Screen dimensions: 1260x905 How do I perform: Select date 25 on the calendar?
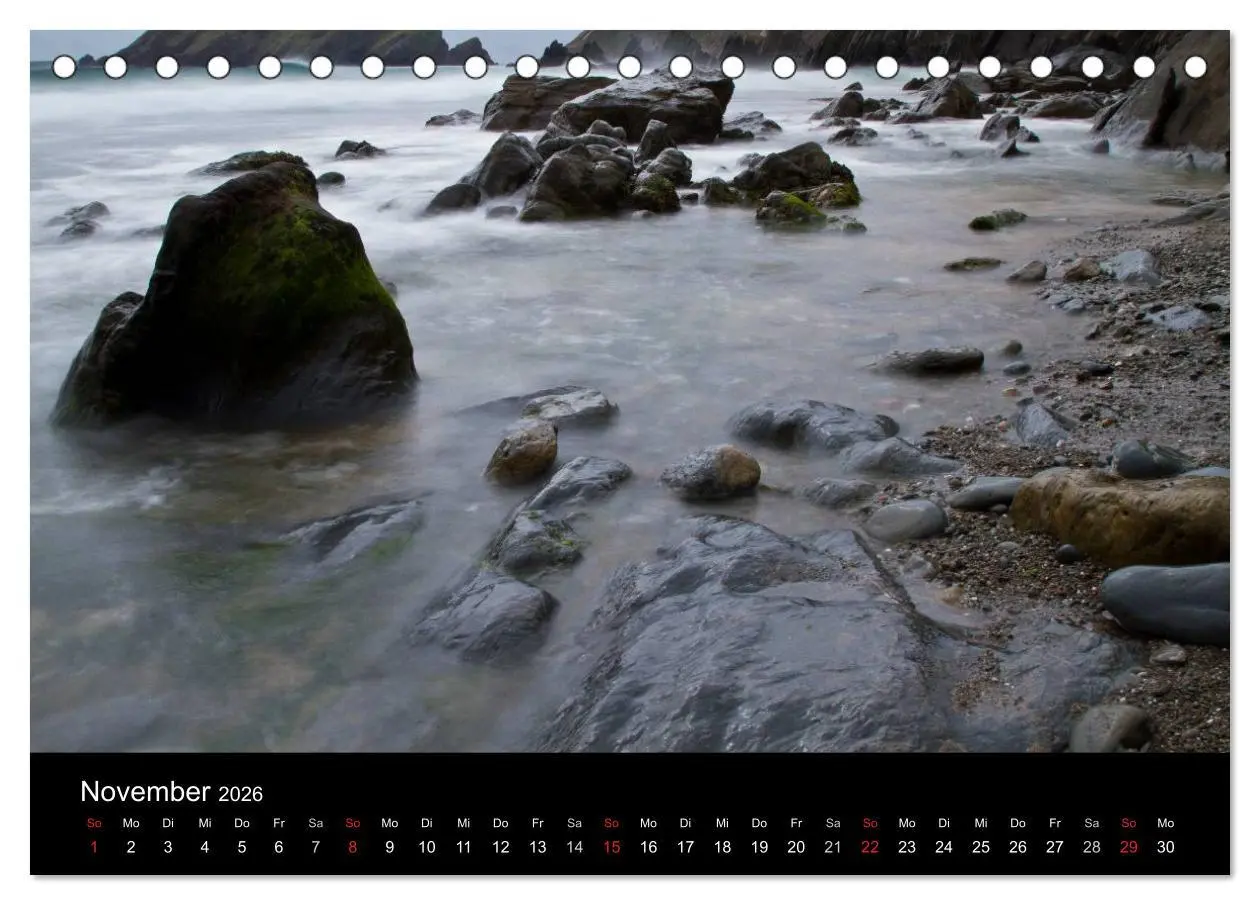pyautogui.click(x=981, y=847)
